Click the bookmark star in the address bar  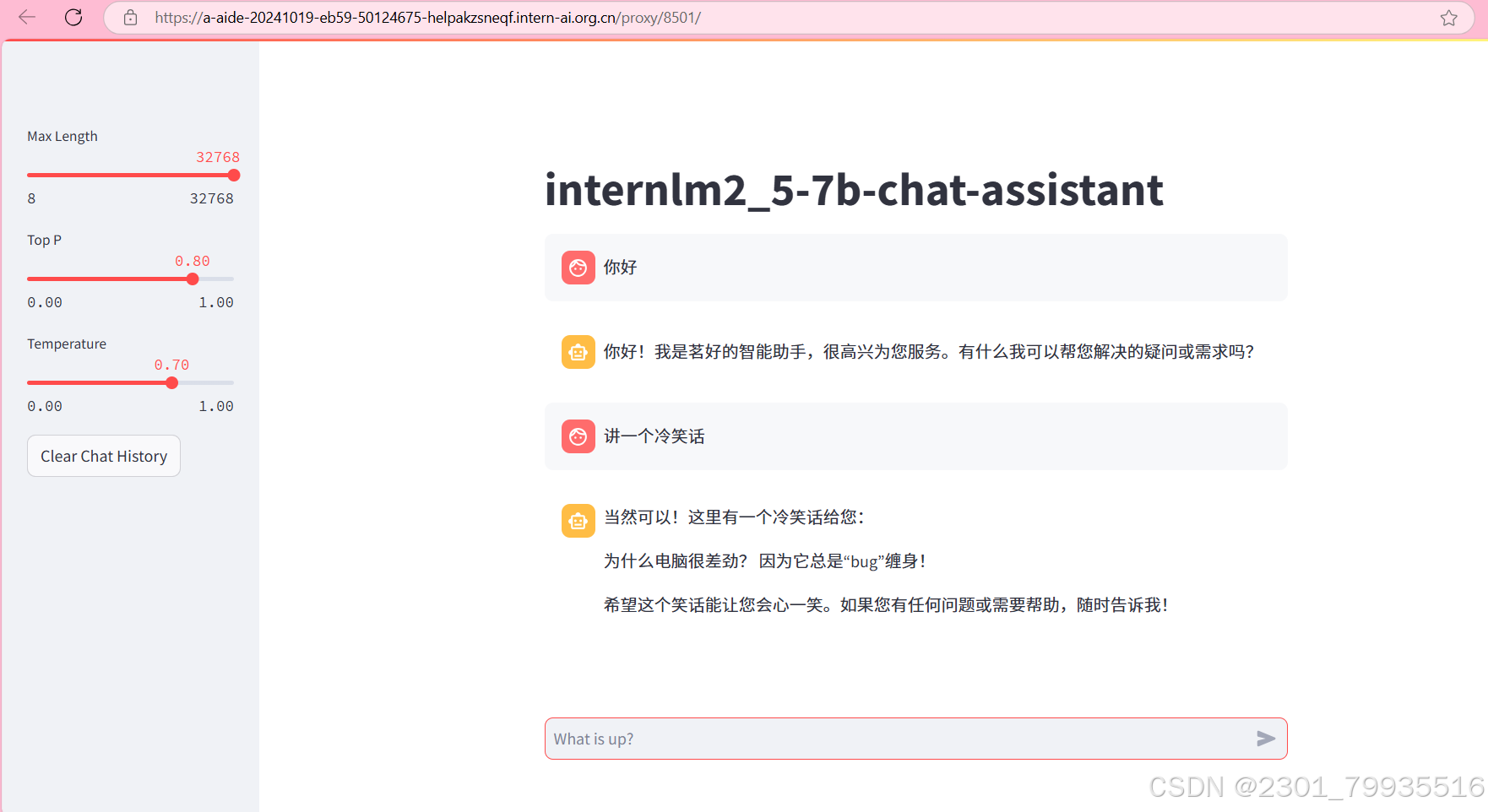(1449, 17)
